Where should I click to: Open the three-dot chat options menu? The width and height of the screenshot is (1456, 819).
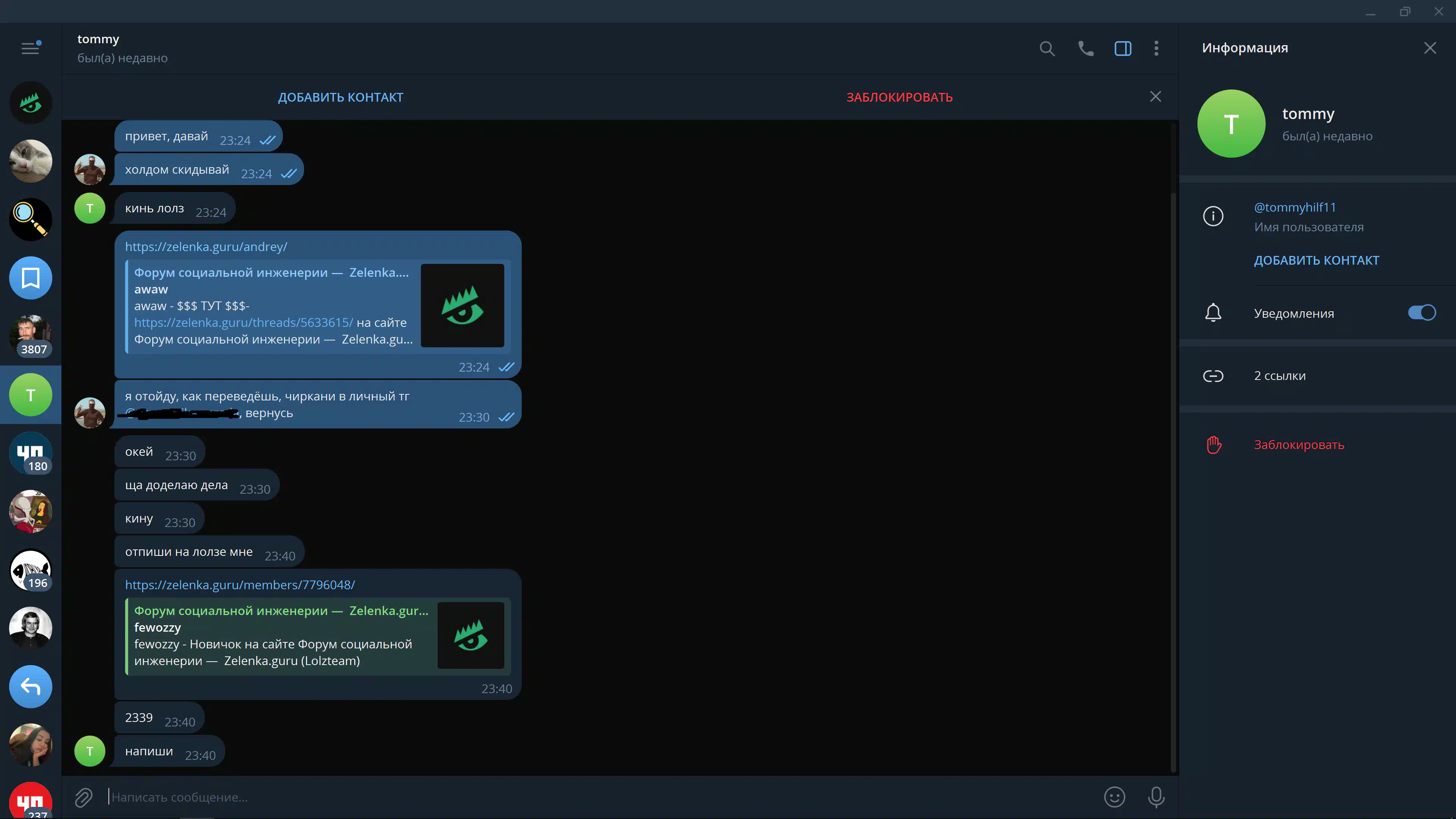(x=1156, y=49)
